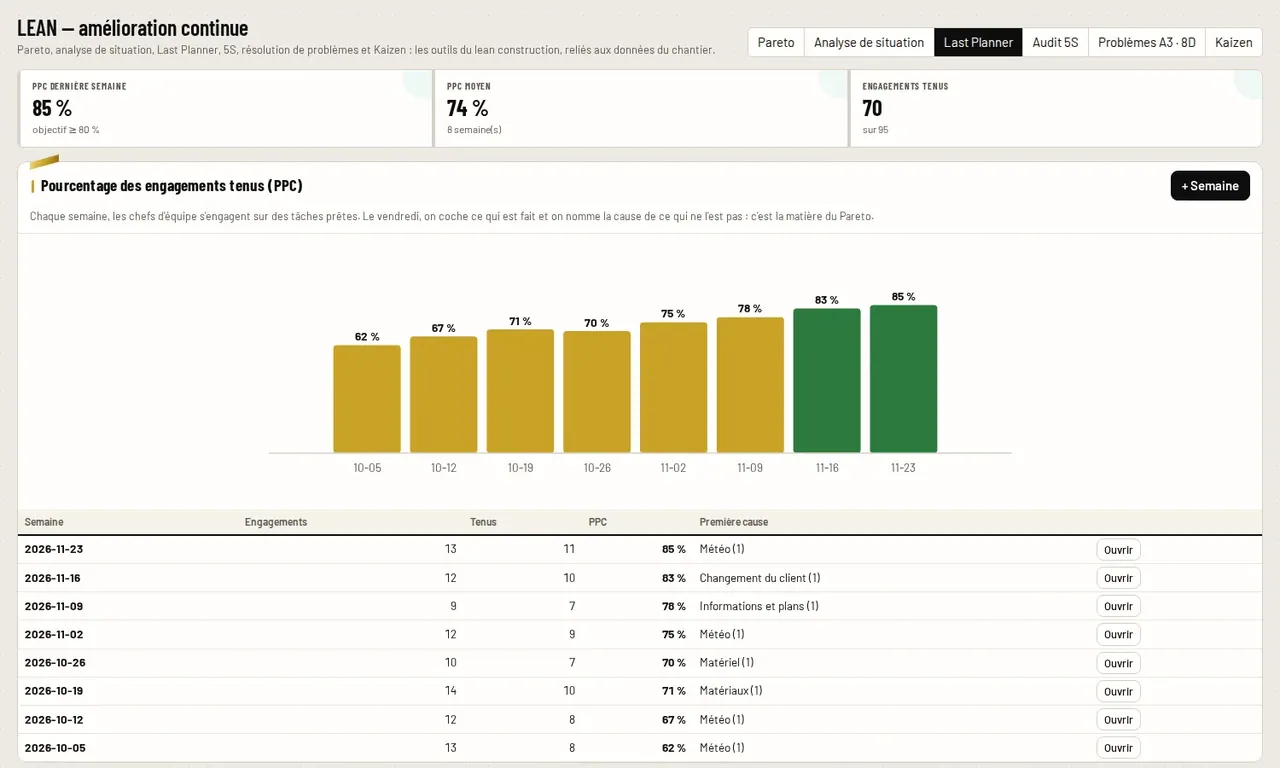The height and width of the screenshot is (768, 1280).
Task: Open week 2026-11-02 with Ouvrir
Action: pos(1118,635)
